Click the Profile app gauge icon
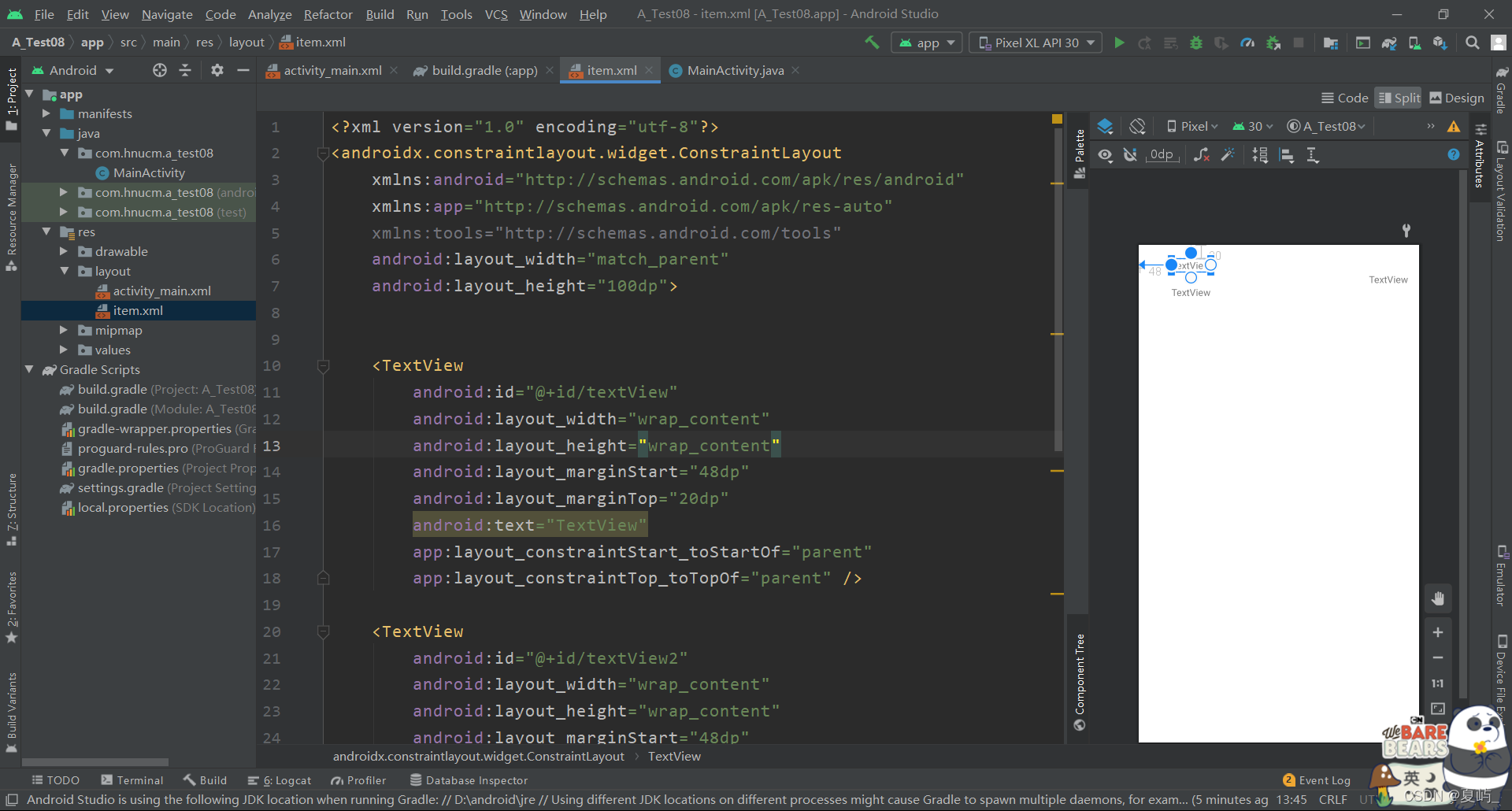The width and height of the screenshot is (1512, 811). [x=1247, y=43]
